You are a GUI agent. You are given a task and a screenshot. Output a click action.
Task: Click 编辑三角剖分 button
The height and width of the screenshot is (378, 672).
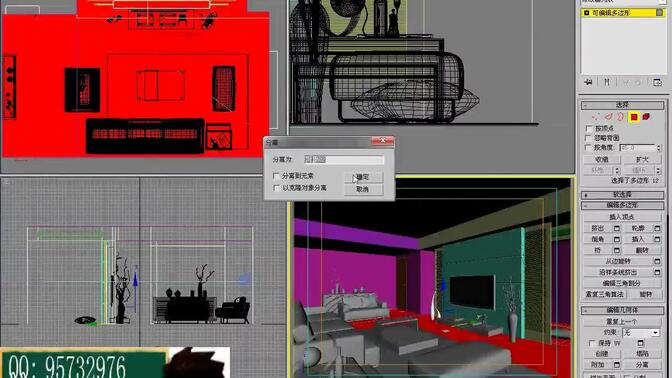622,283
